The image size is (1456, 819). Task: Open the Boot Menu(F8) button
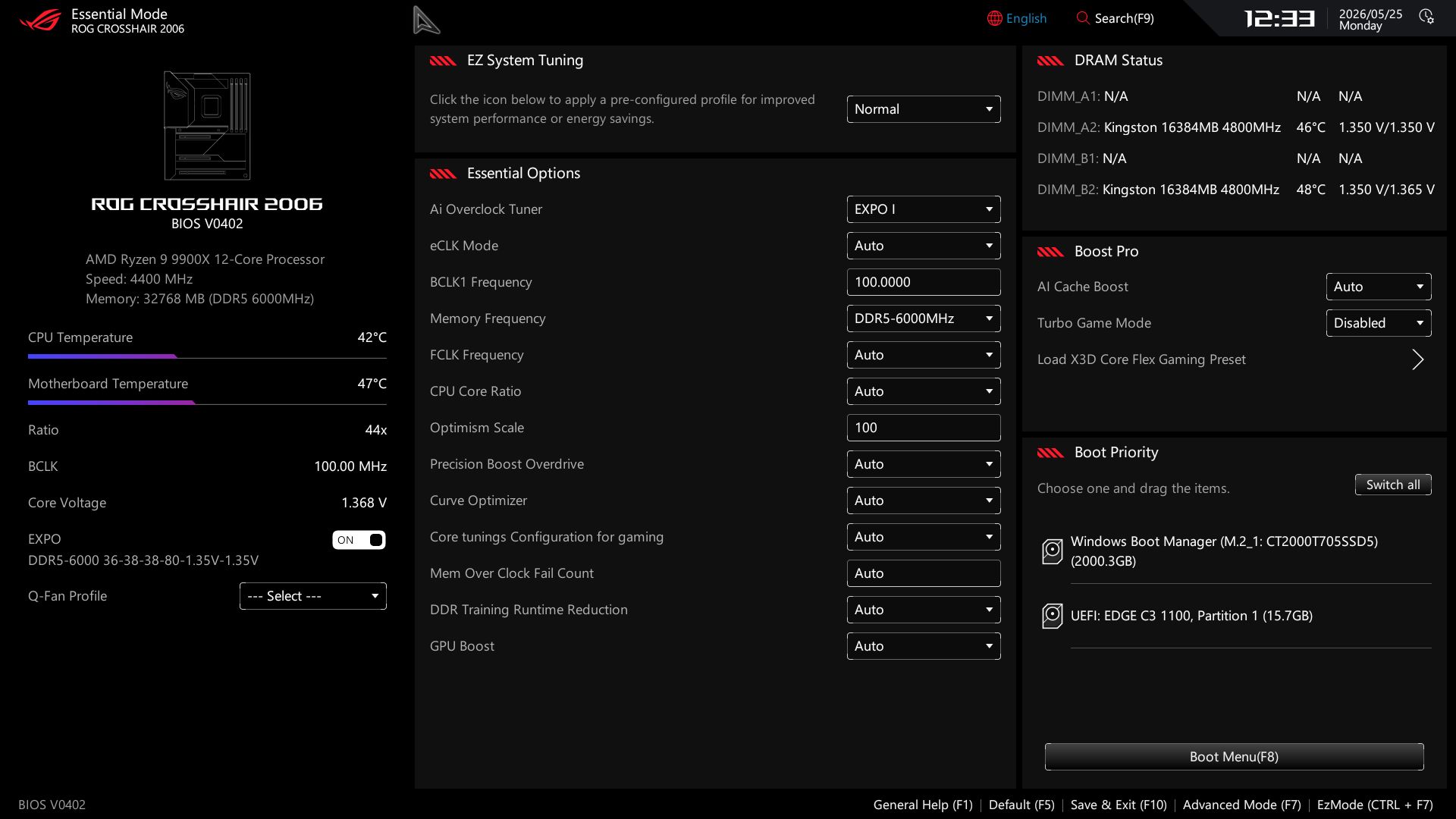pos(1234,757)
